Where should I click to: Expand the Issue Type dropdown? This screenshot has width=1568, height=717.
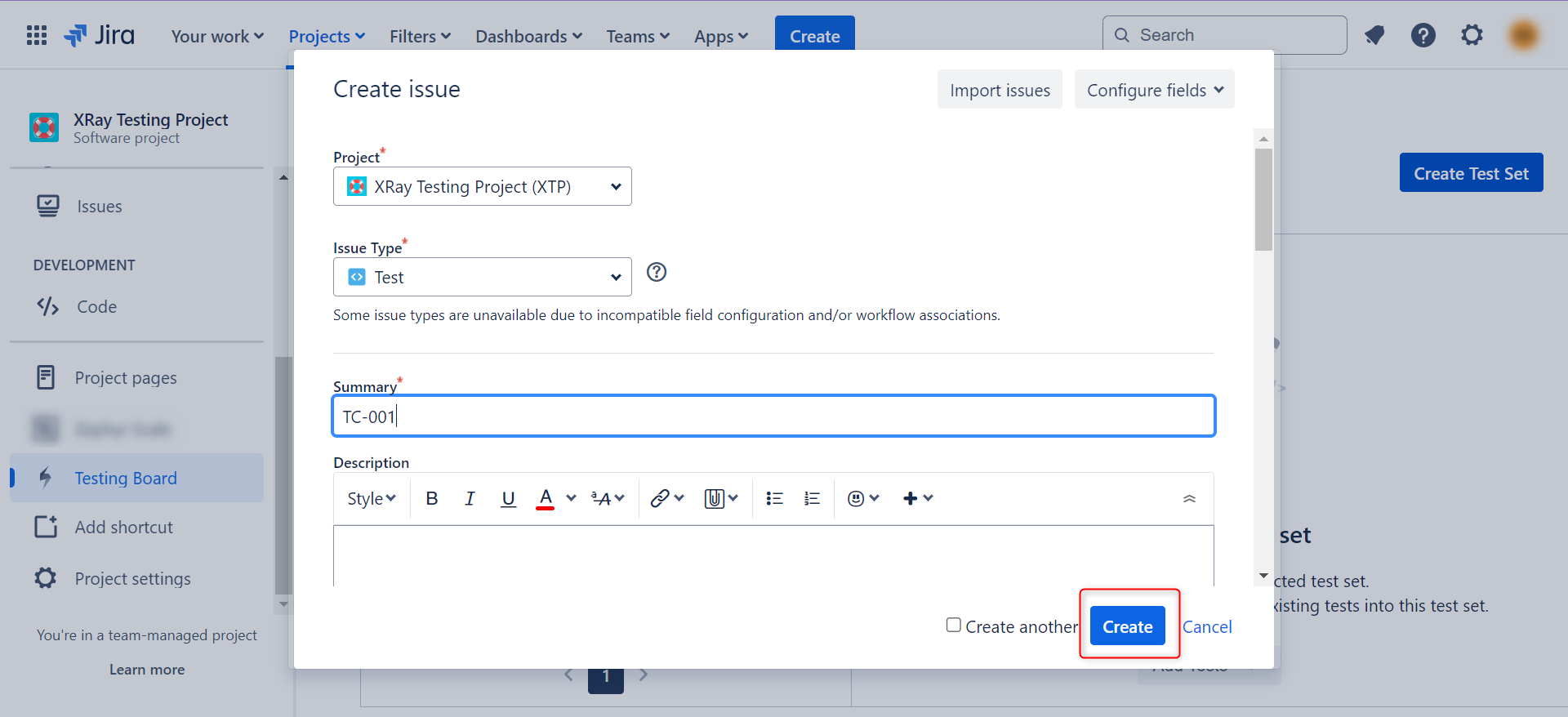(x=482, y=277)
